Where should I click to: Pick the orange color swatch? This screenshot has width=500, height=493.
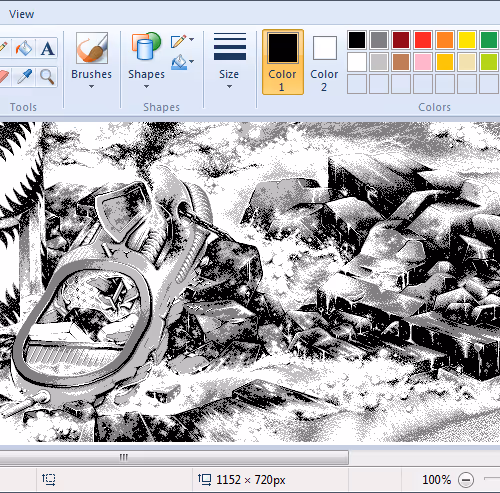click(445, 40)
